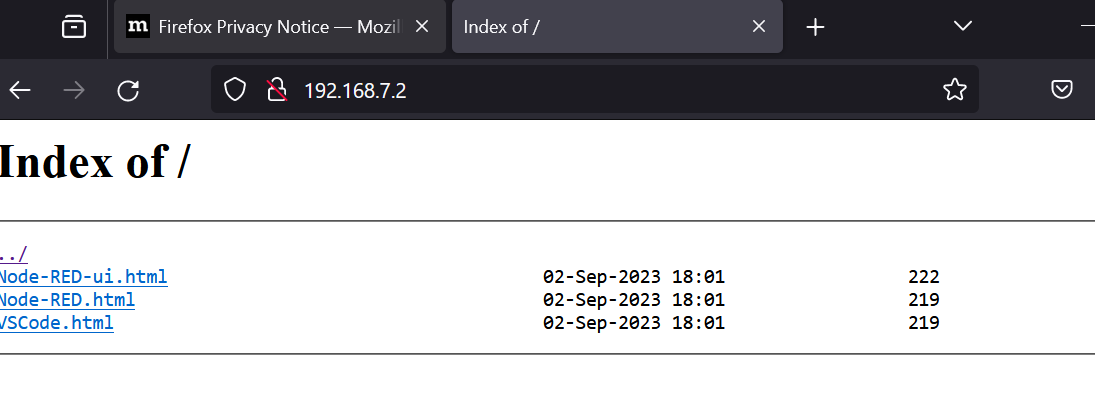Open the VSCode.html link
This screenshot has width=1095, height=420.
(57, 323)
